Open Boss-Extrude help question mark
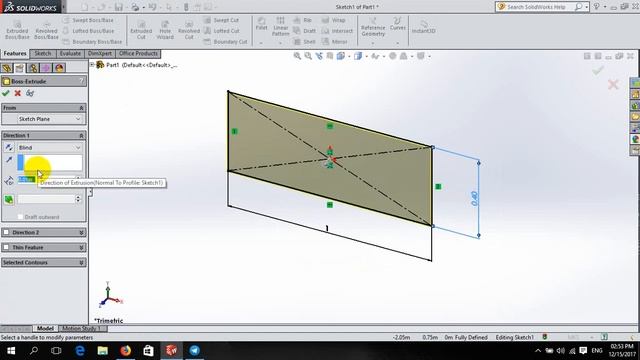This screenshot has width=640, height=360. point(82,81)
